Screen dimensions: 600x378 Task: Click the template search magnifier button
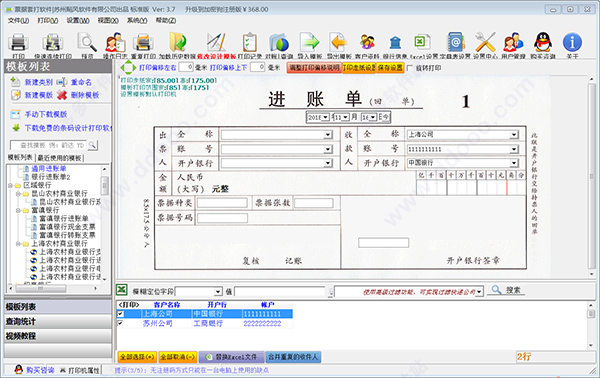click(92, 145)
